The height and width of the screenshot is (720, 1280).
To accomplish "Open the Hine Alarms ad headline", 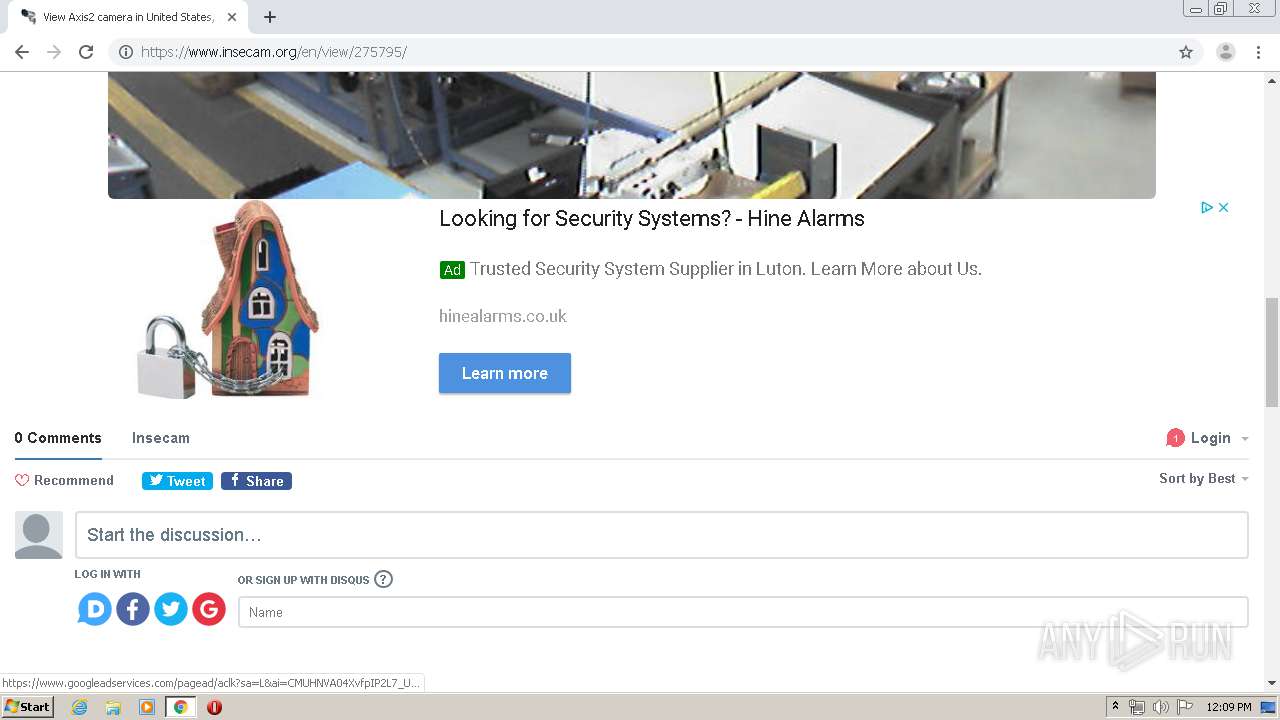I will tap(651, 218).
